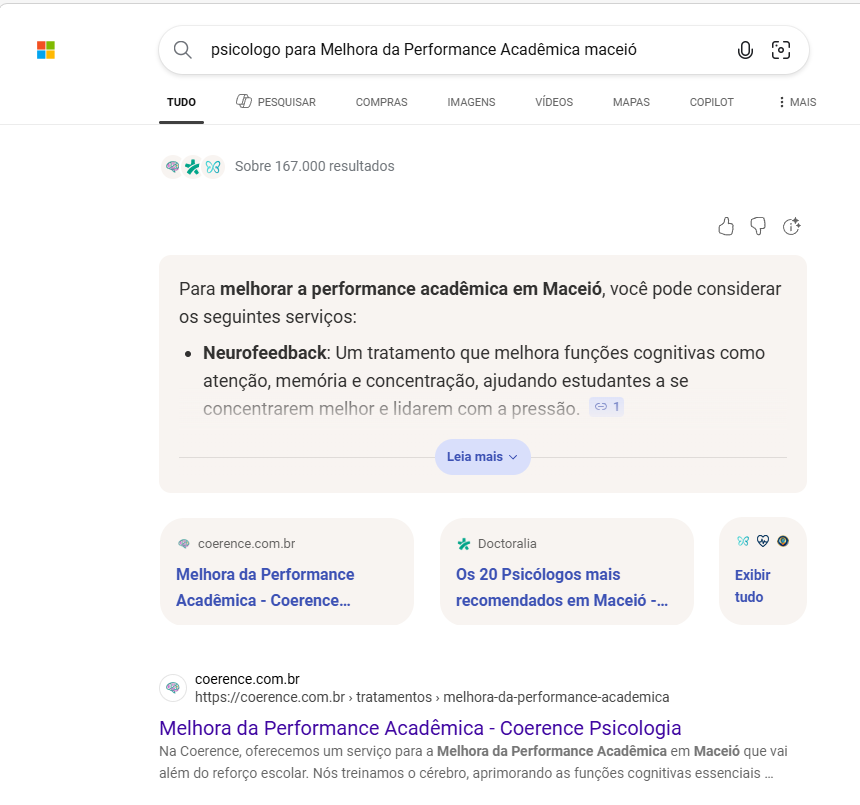Click the coerence.com.br result favicon
This screenshot has width=860, height=805.
coord(173,688)
